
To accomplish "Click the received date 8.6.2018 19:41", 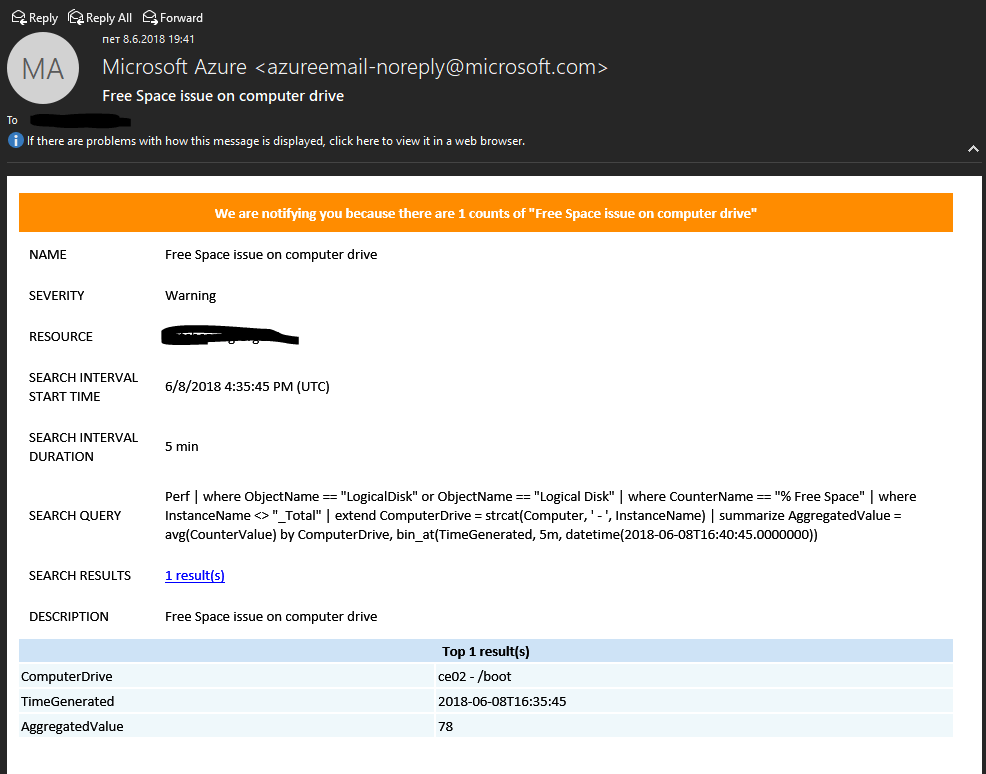I will coord(148,39).
